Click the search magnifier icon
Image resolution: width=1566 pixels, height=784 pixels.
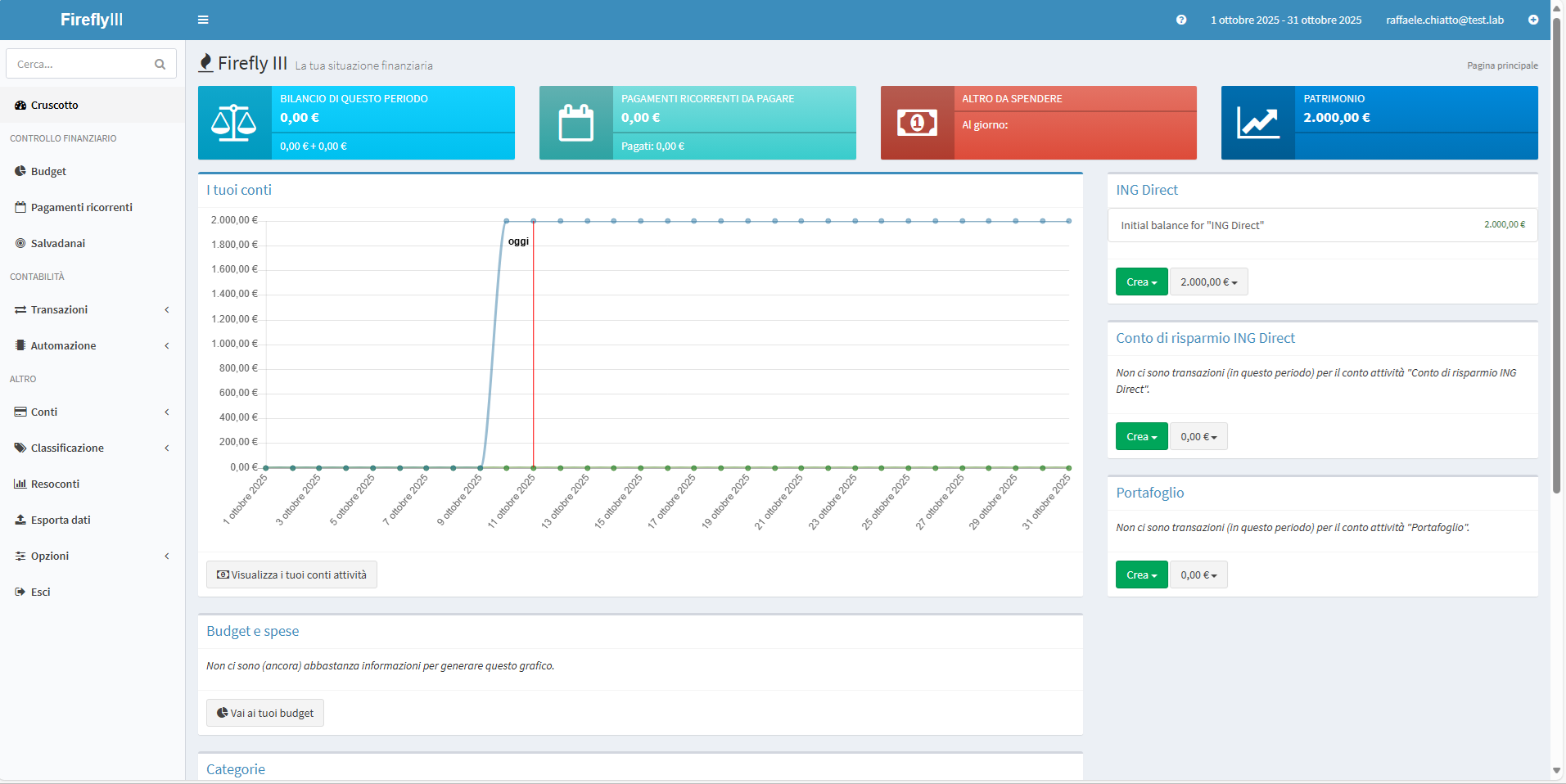click(160, 64)
